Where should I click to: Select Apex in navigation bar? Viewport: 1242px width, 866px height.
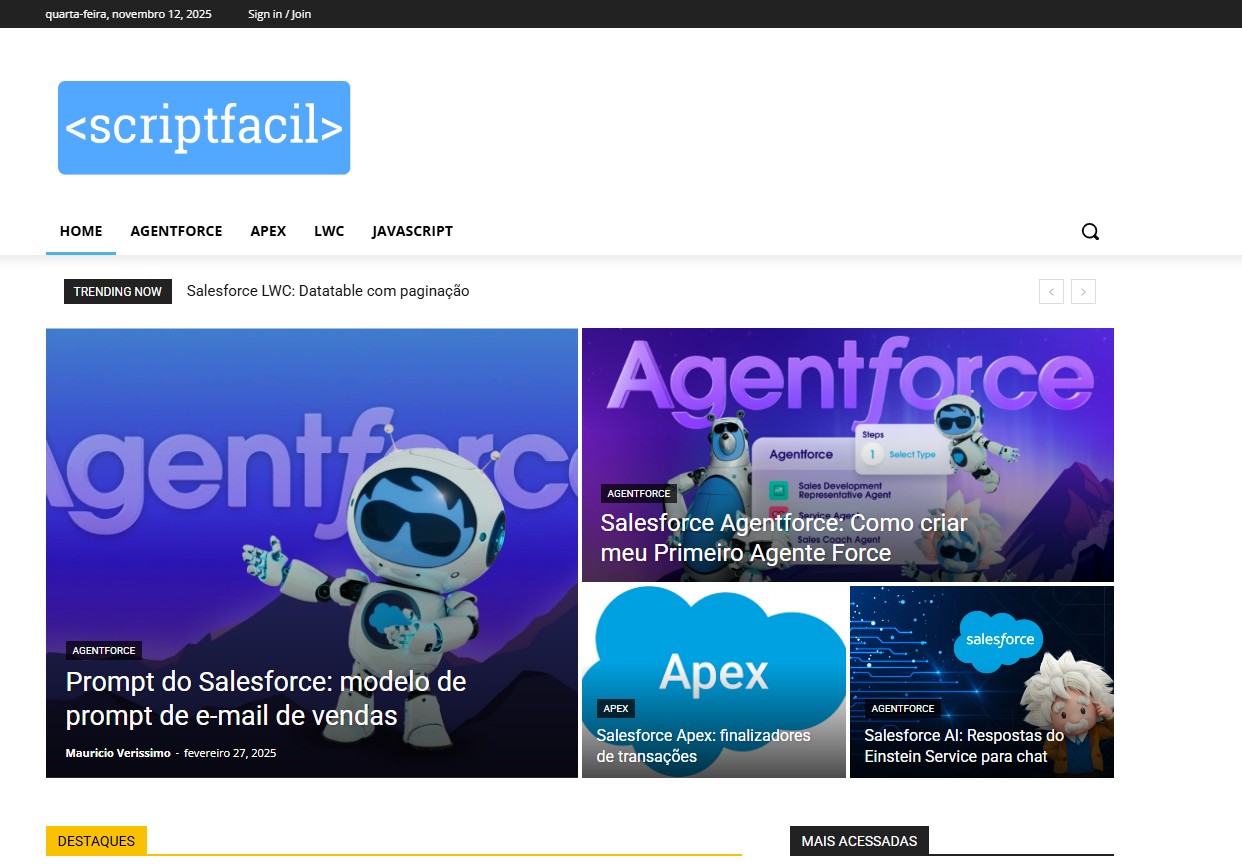click(268, 231)
